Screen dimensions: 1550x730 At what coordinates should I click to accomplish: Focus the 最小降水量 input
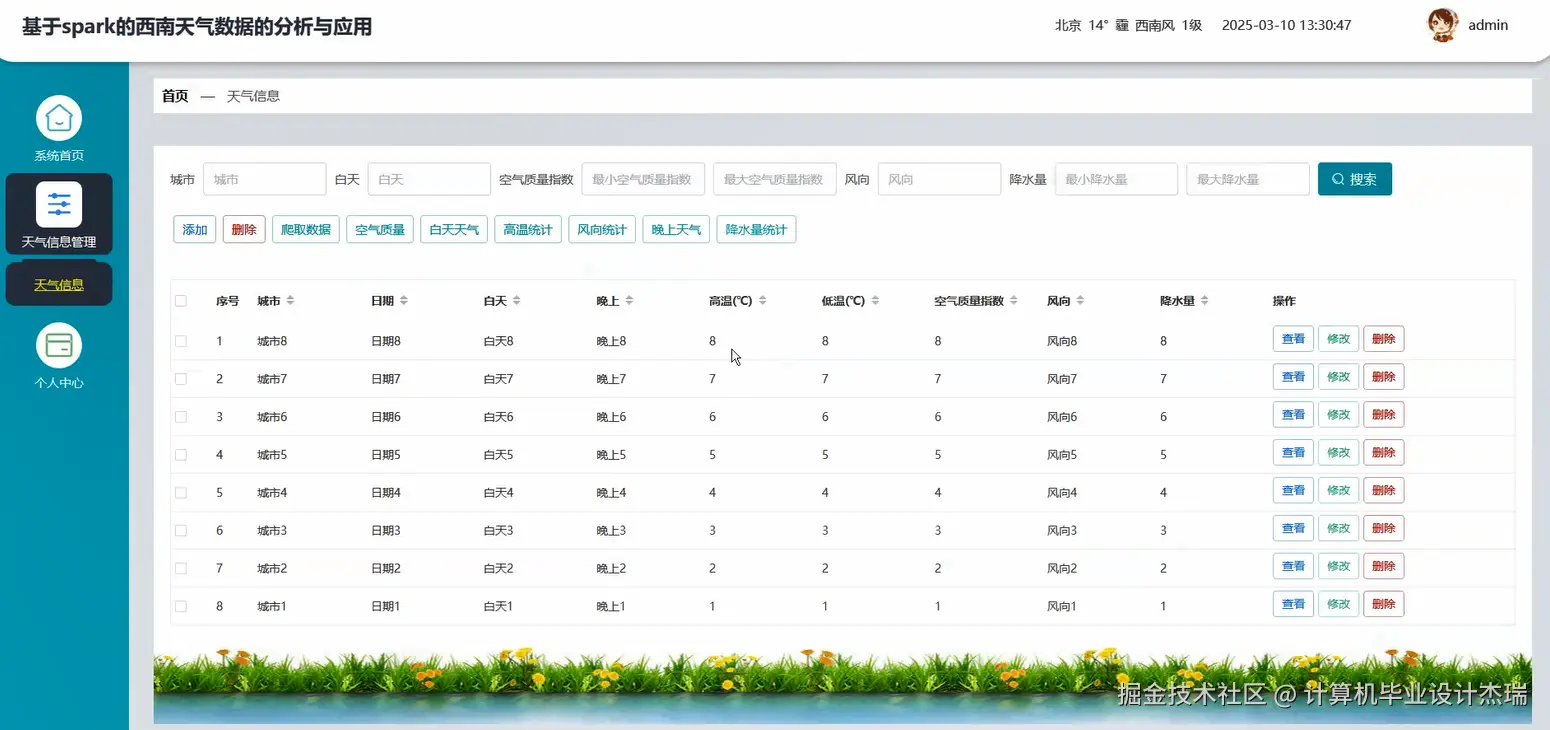pyautogui.click(x=1116, y=179)
